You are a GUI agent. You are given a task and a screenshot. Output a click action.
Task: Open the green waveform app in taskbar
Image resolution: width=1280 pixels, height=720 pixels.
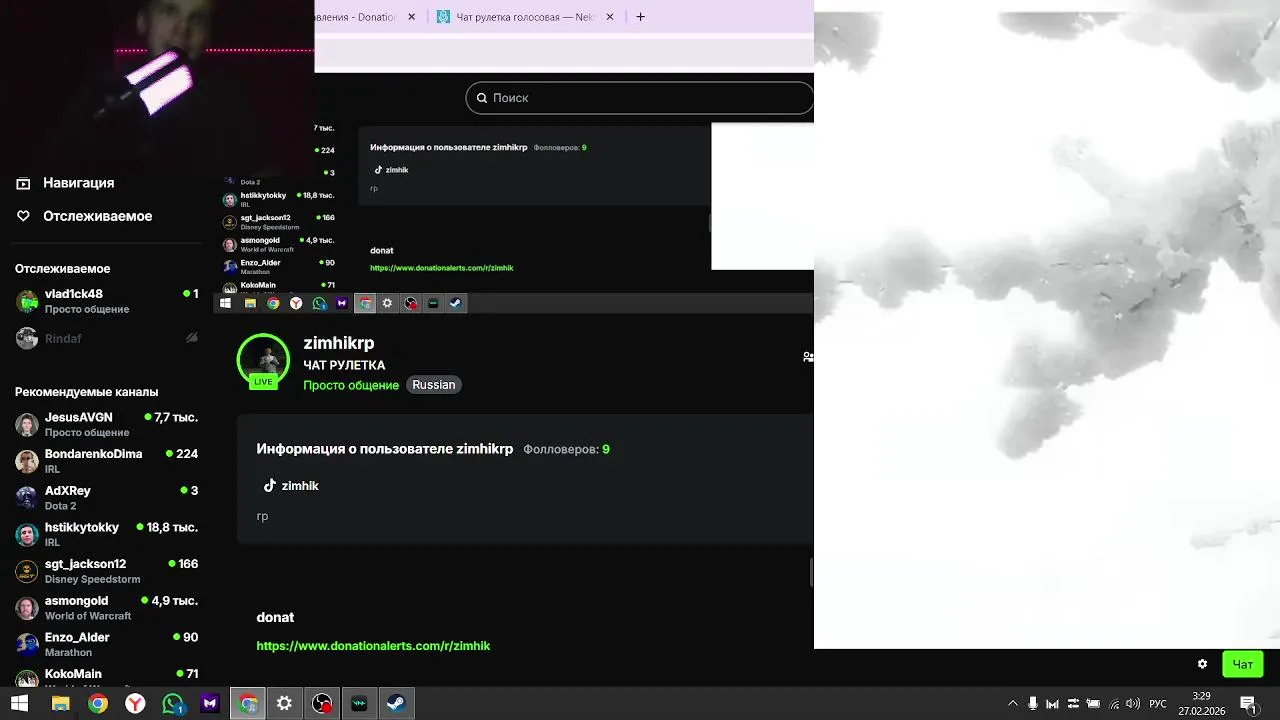click(359, 704)
